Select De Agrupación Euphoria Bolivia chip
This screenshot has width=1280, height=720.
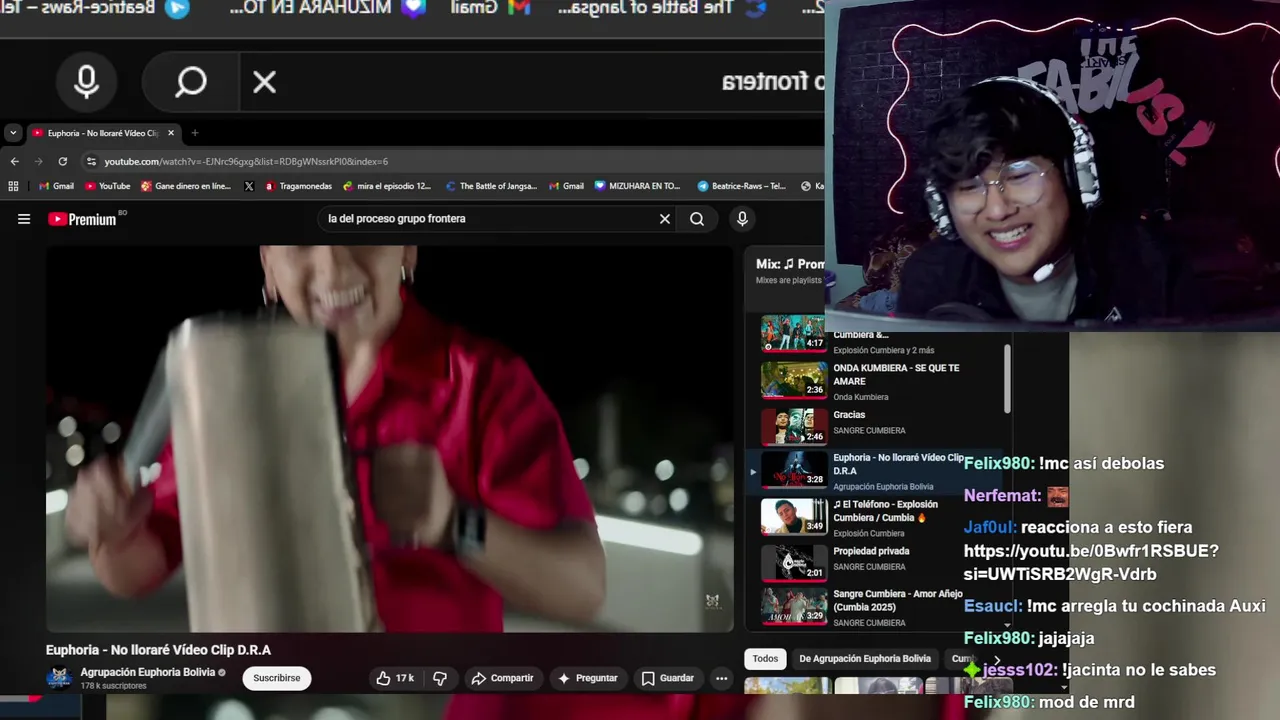tap(865, 659)
